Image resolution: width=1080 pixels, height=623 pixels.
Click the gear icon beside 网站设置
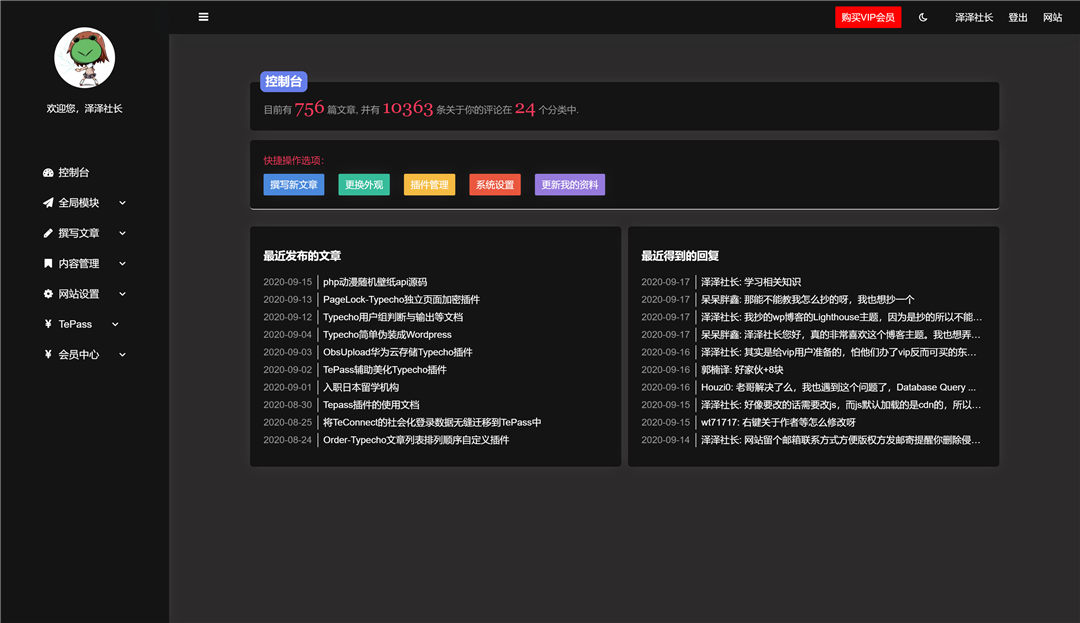[48, 293]
